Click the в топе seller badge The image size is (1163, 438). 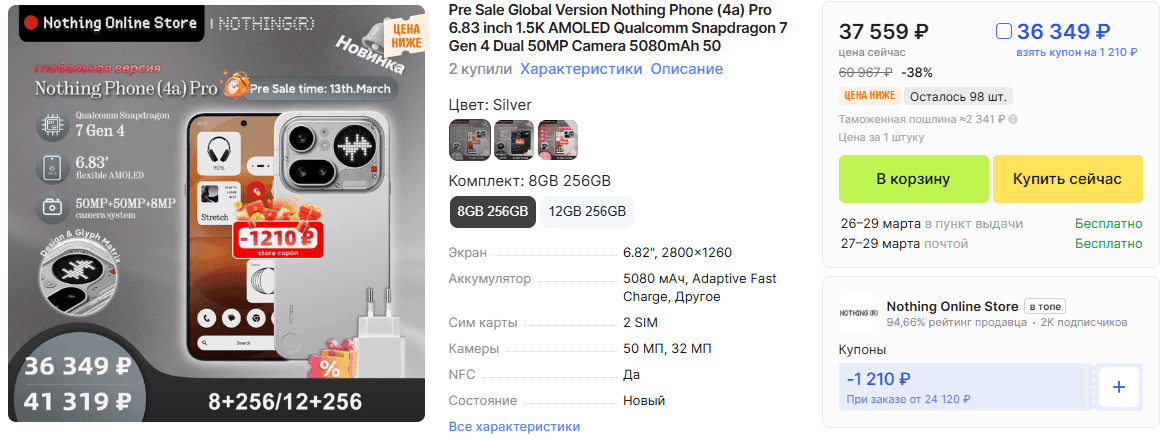[x=1044, y=306]
